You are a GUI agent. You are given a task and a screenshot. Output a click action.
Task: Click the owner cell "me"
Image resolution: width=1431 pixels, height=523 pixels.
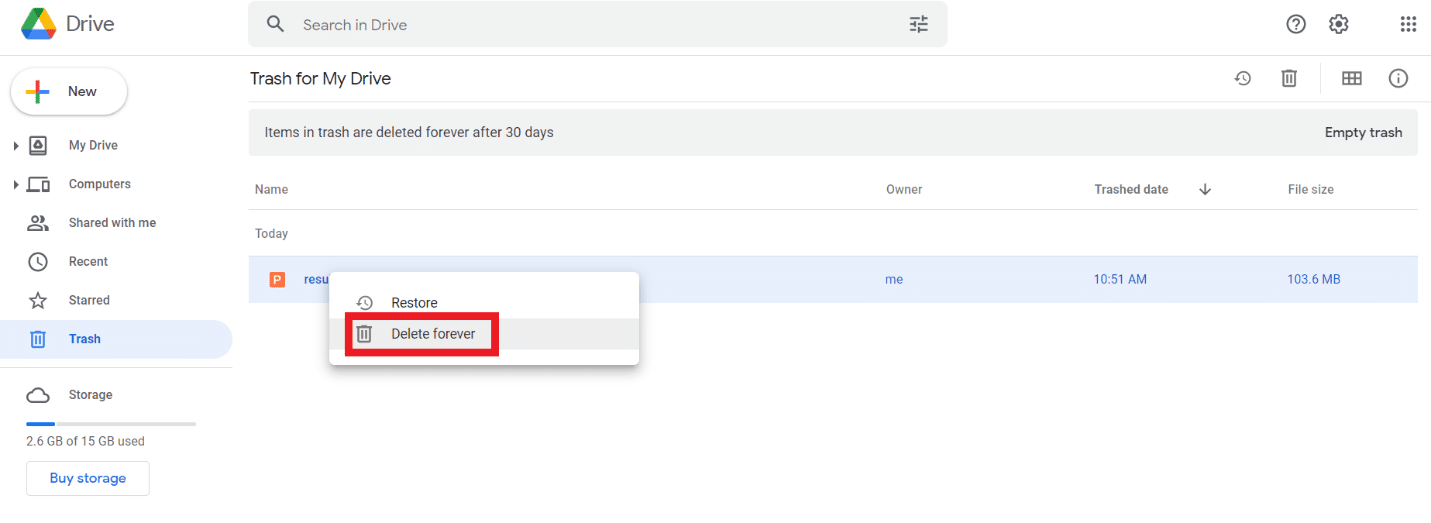click(894, 280)
